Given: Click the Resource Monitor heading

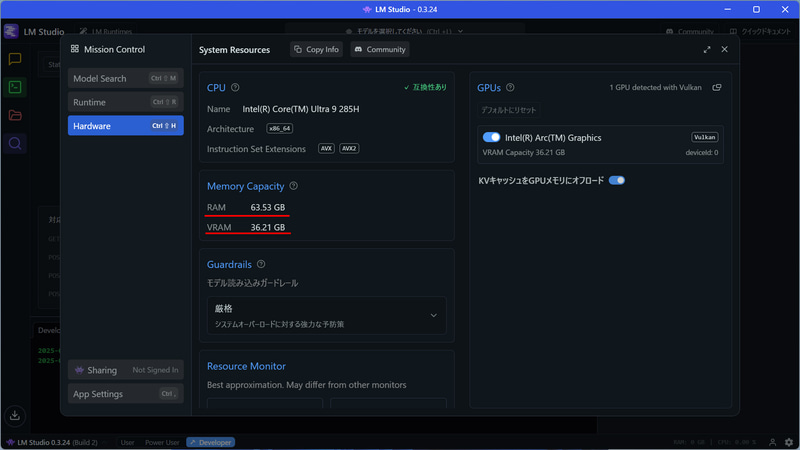Looking at the screenshot, I should (246, 366).
